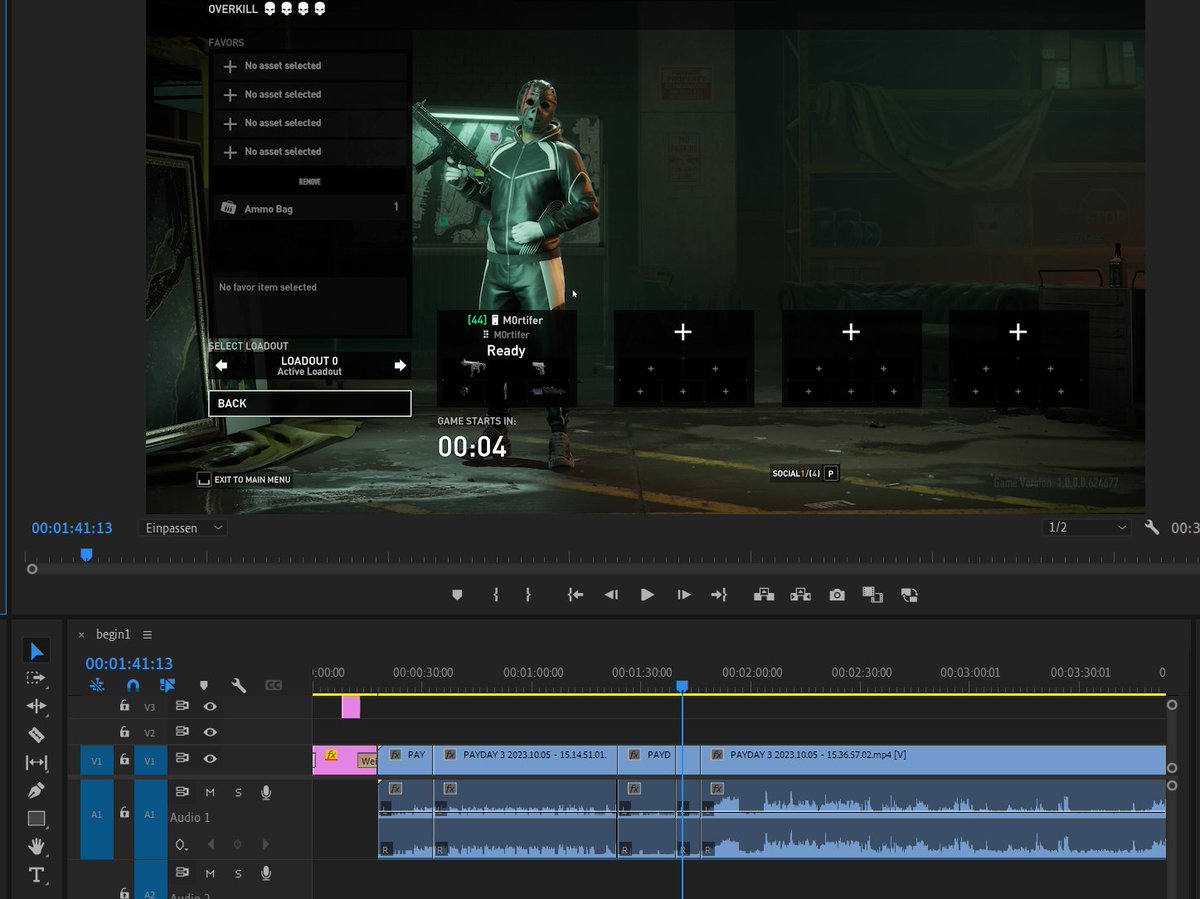Toggle Snap in timeline magnet icon

coord(132,685)
